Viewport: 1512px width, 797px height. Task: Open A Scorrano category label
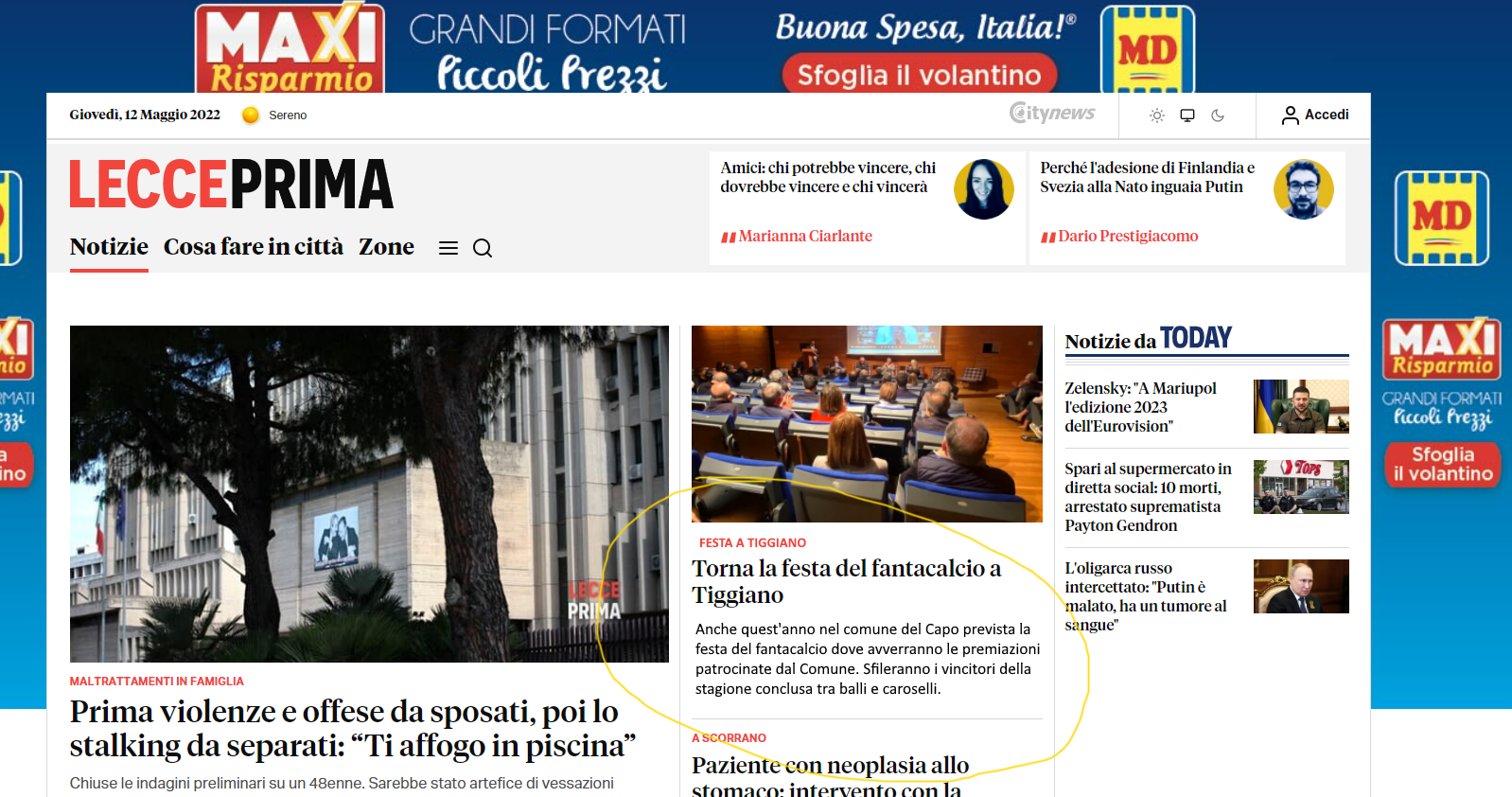pos(730,738)
